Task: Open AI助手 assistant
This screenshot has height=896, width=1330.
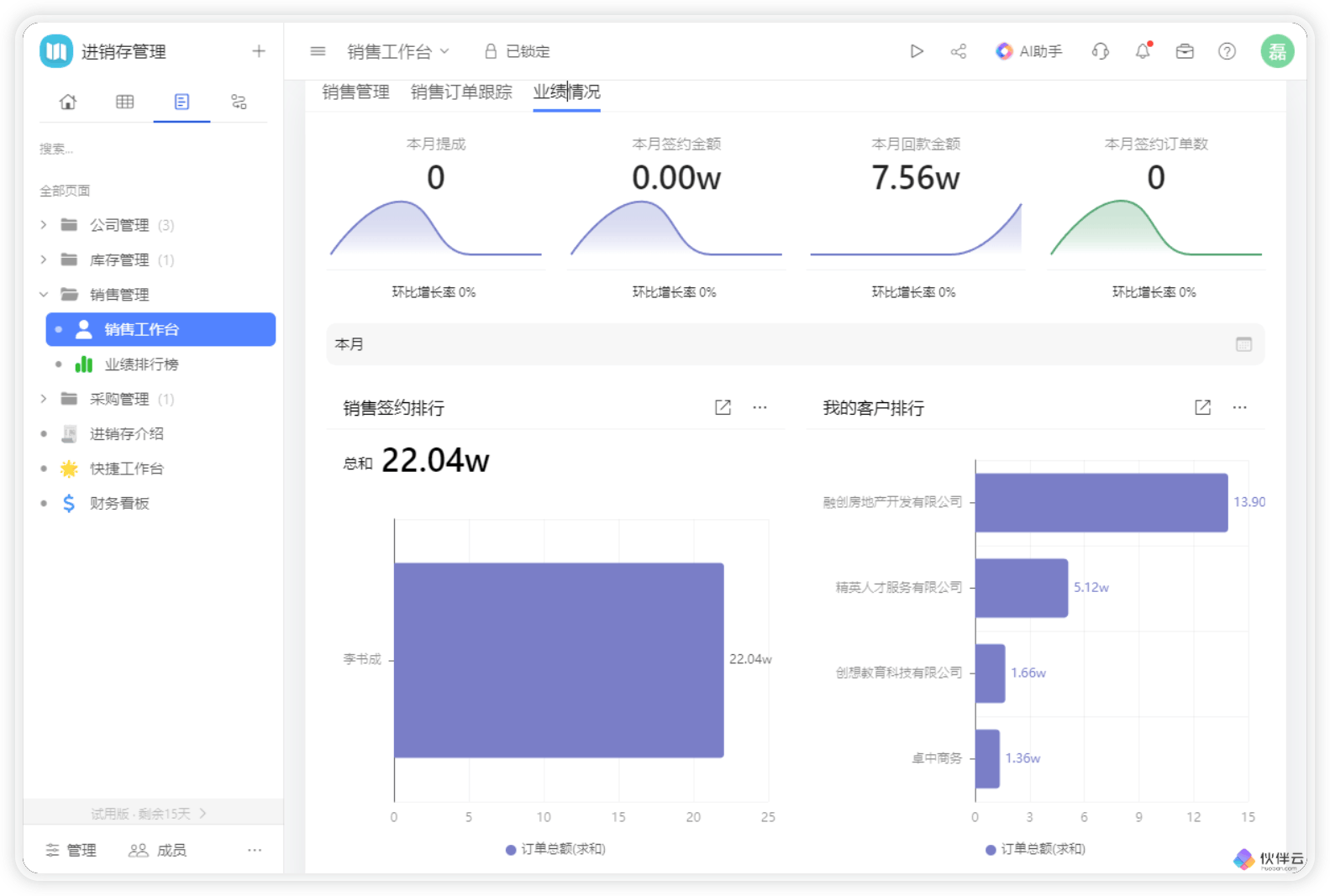Action: pyautogui.click(x=1029, y=51)
